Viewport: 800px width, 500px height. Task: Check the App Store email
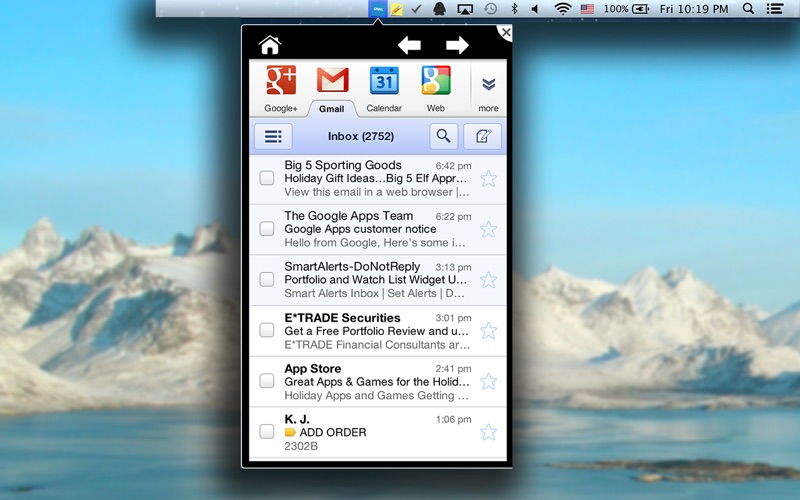tap(267, 381)
